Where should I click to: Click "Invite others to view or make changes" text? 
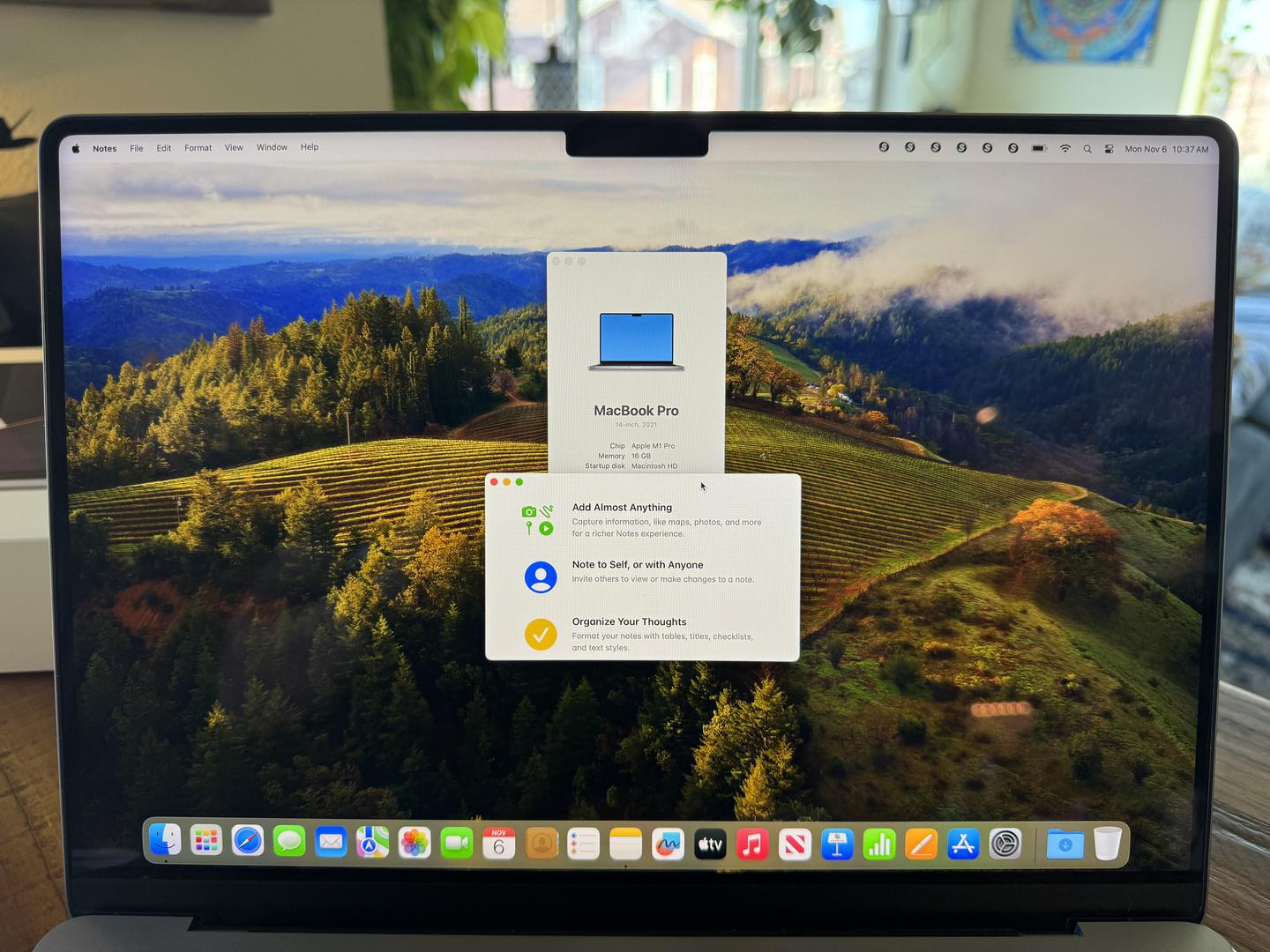(x=662, y=579)
